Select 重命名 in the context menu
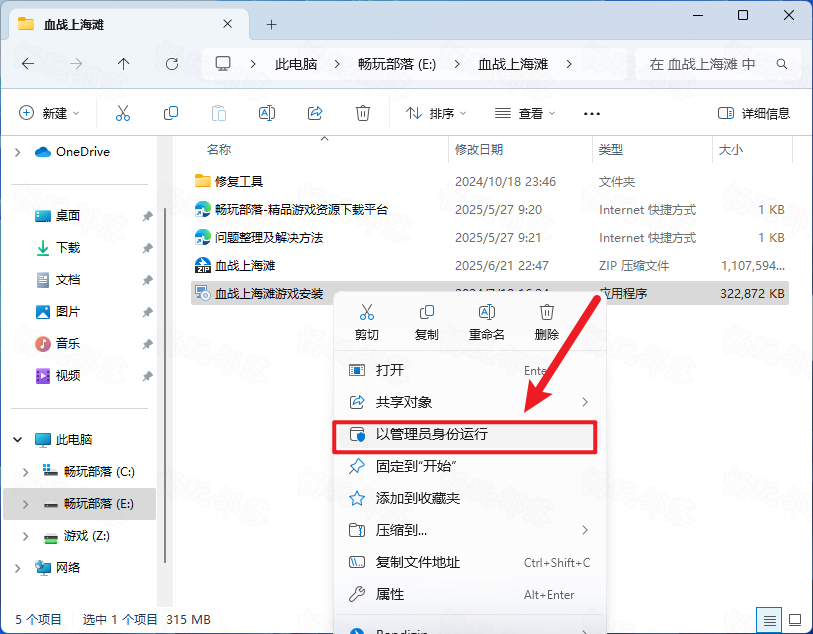 (486, 321)
